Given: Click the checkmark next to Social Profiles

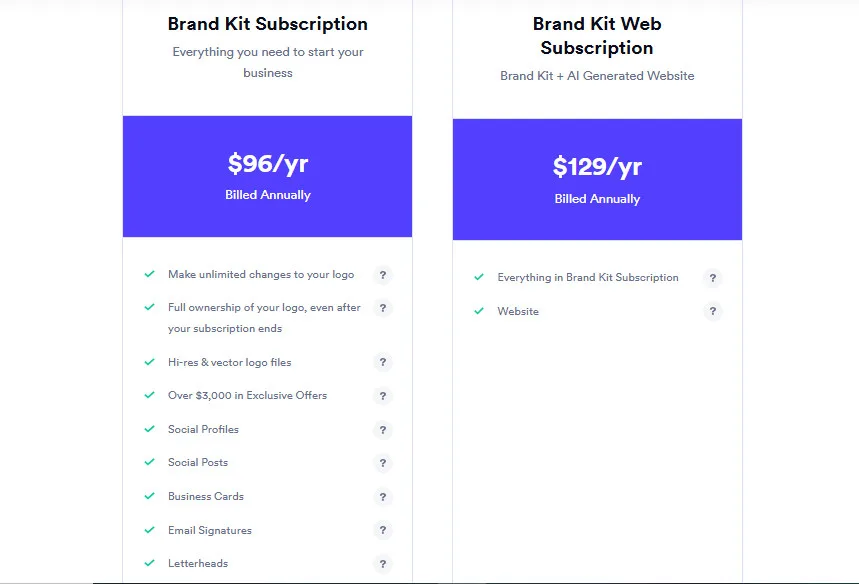Looking at the screenshot, I should click(x=150, y=429).
